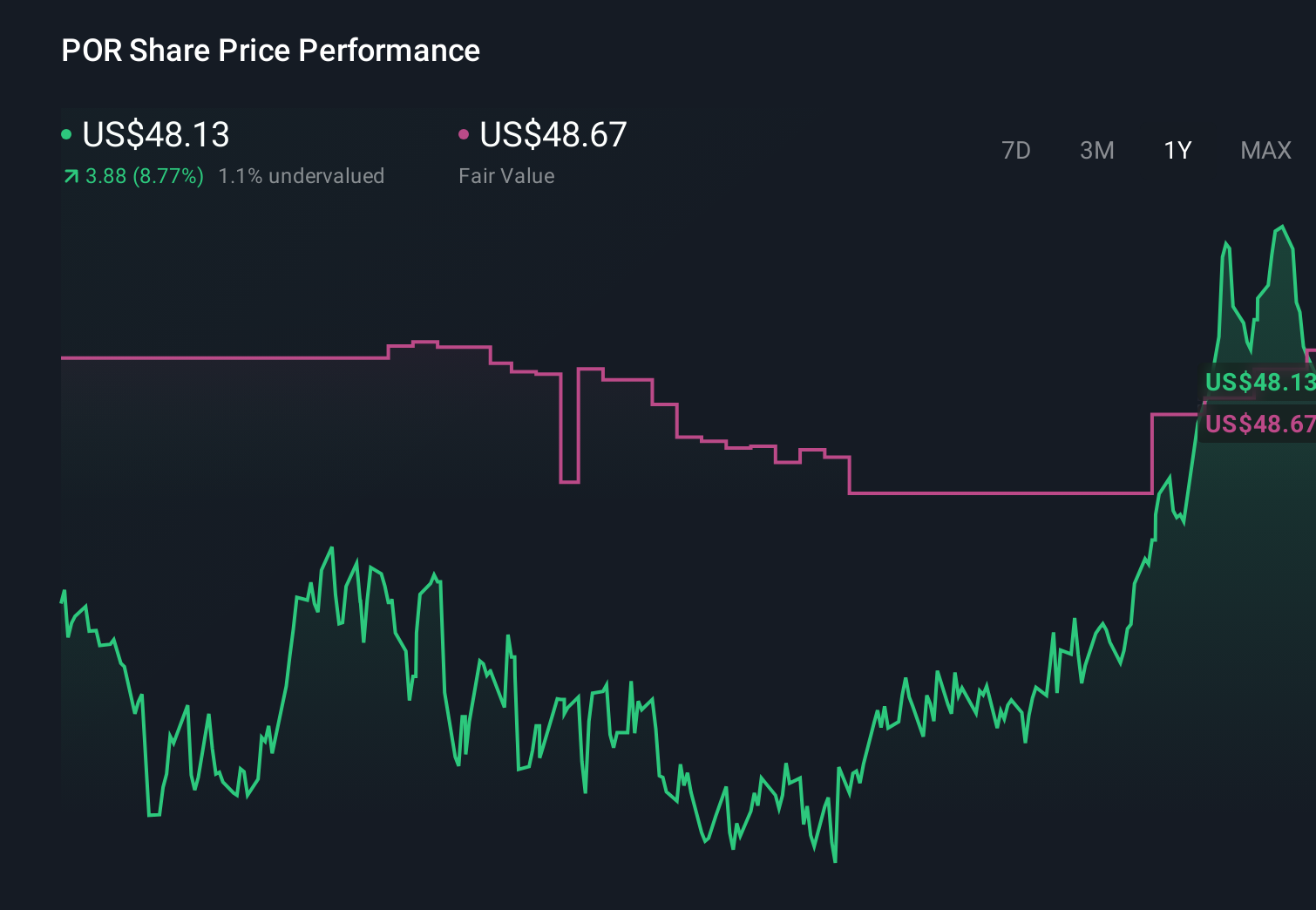Viewport: 1316px width, 910px height.
Task: Click the POR Share Price Performance title
Action: pyautogui.click(x=270, y=51)
